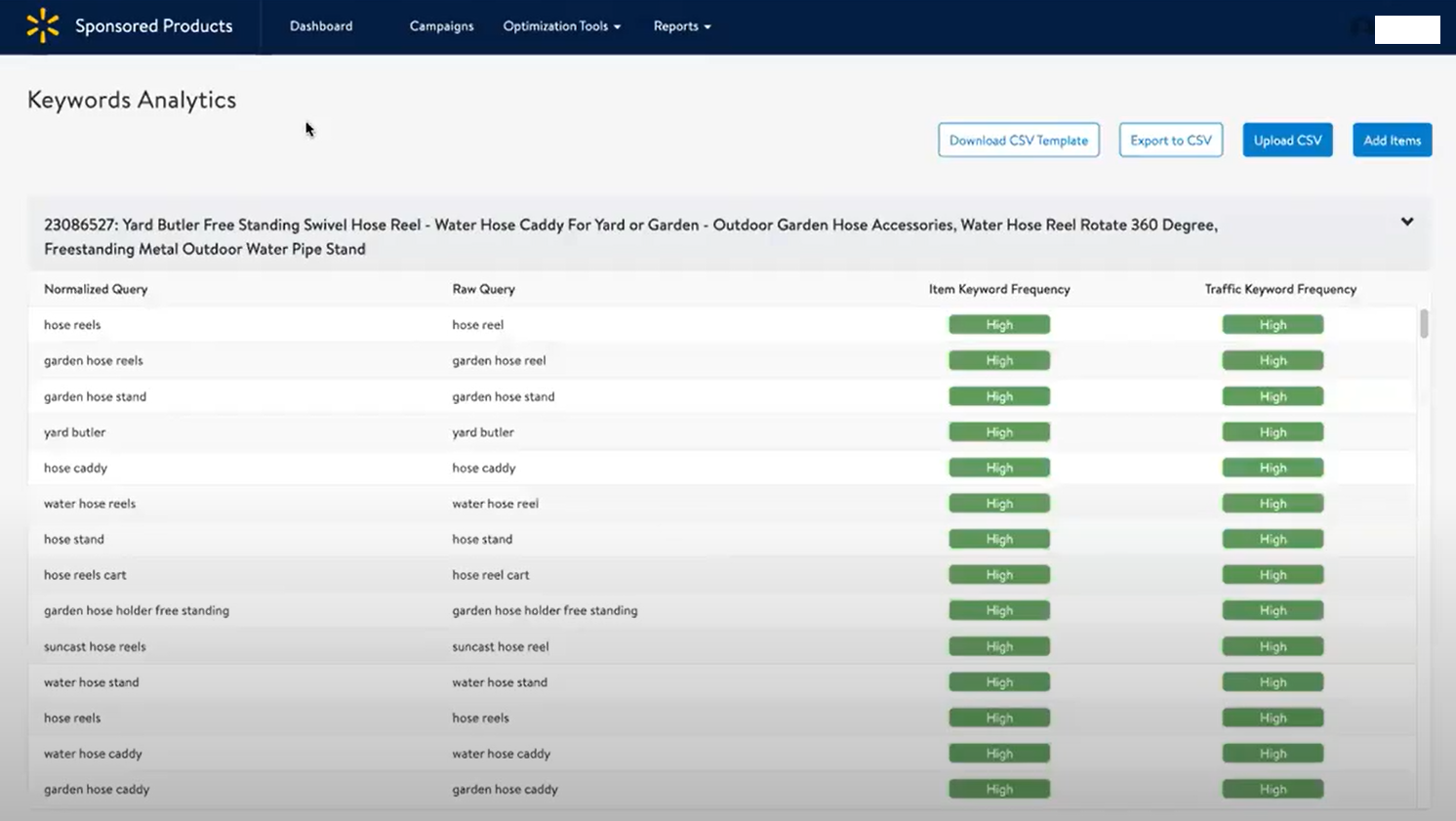Select raw query 'water hose reel'

[x=495, y=504]
